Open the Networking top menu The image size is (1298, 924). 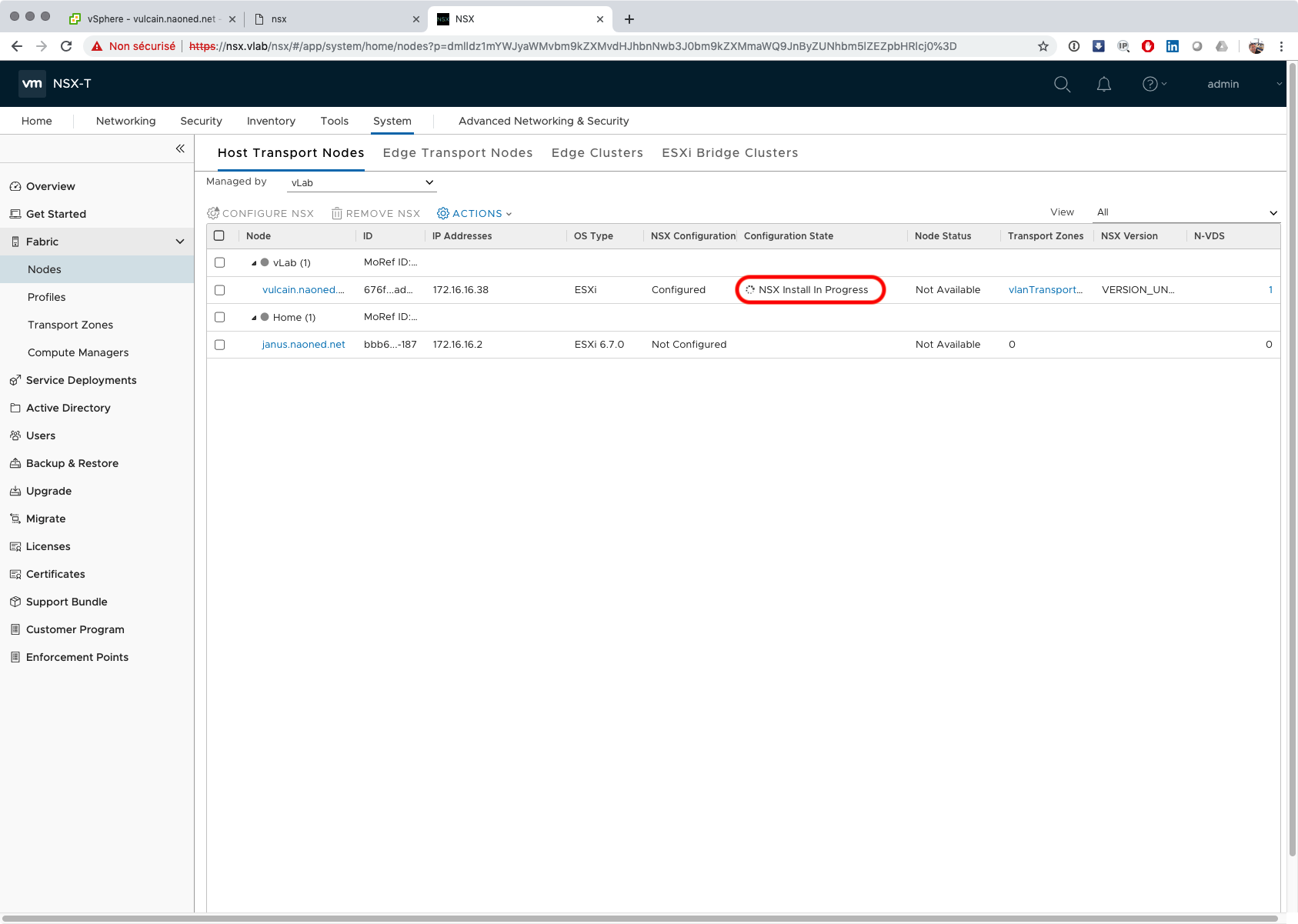pyautogui.click(x=125, y=121)
